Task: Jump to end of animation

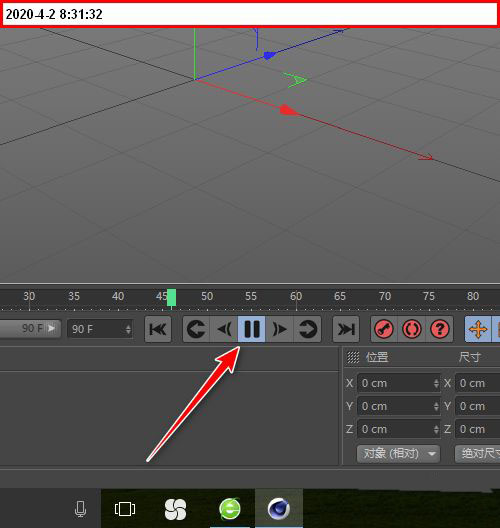Action: [x=346, y=329]
